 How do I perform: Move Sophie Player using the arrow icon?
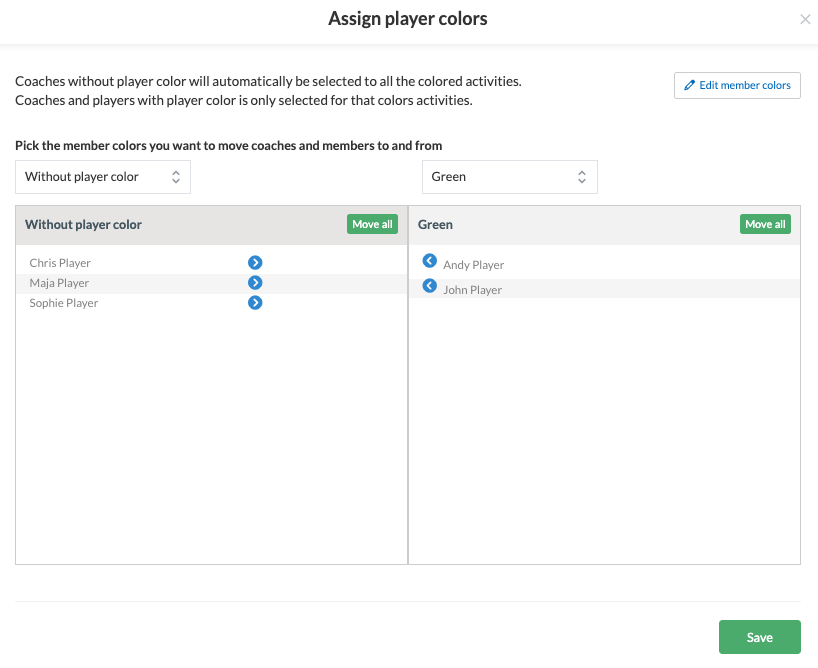[255, 303]
